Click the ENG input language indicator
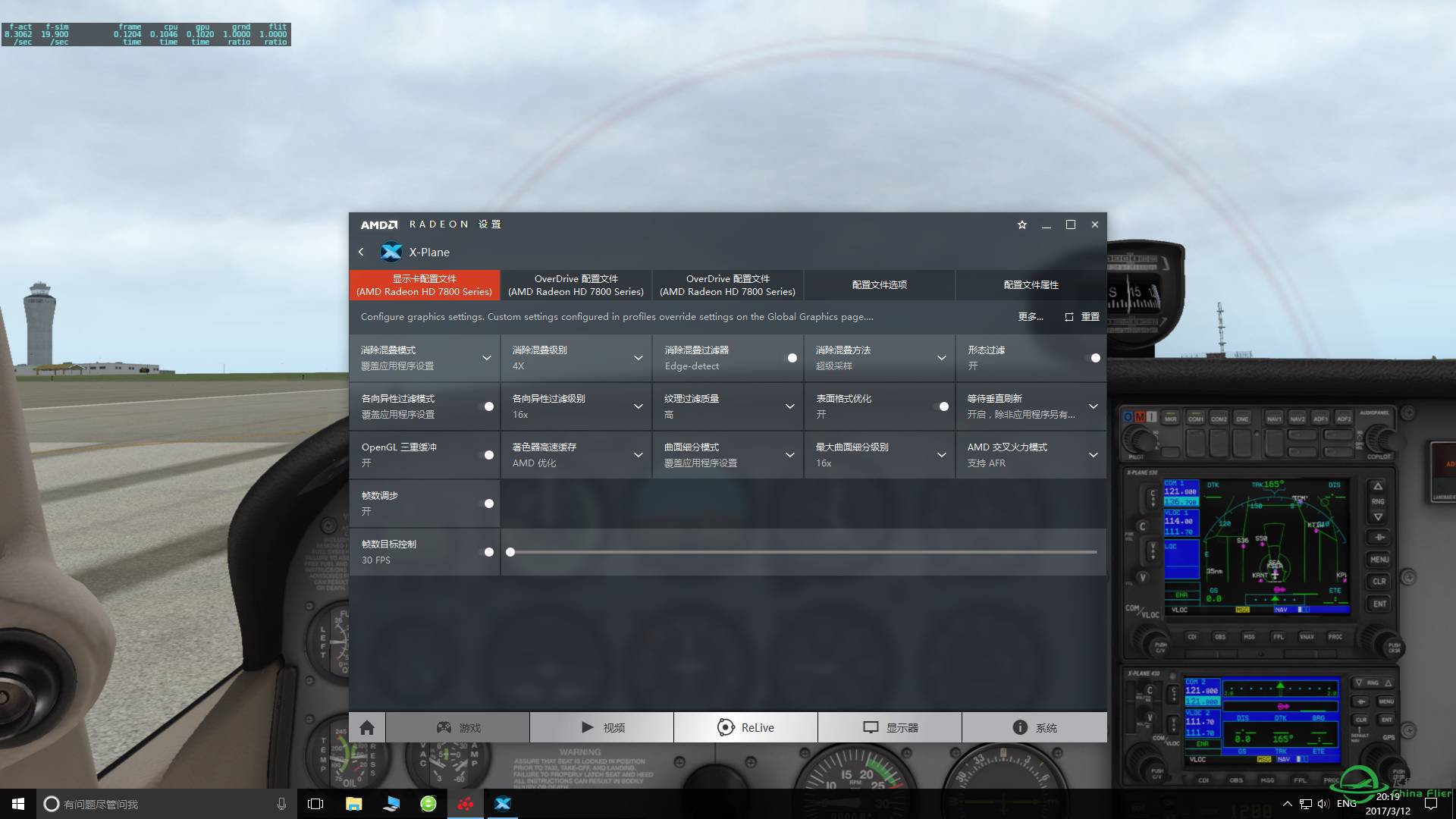Viewport: 1456px width, 819px height. [1347, 804]
